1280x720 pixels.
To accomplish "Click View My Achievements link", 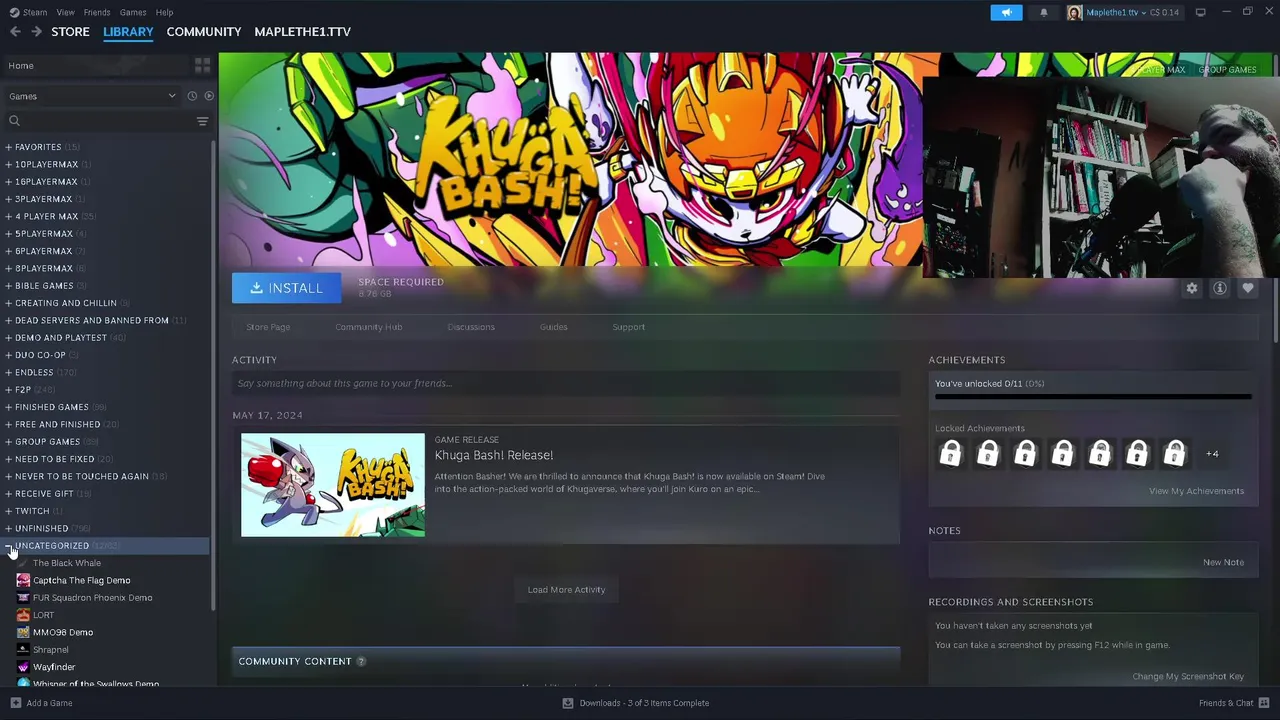I will pos(1196,491).
